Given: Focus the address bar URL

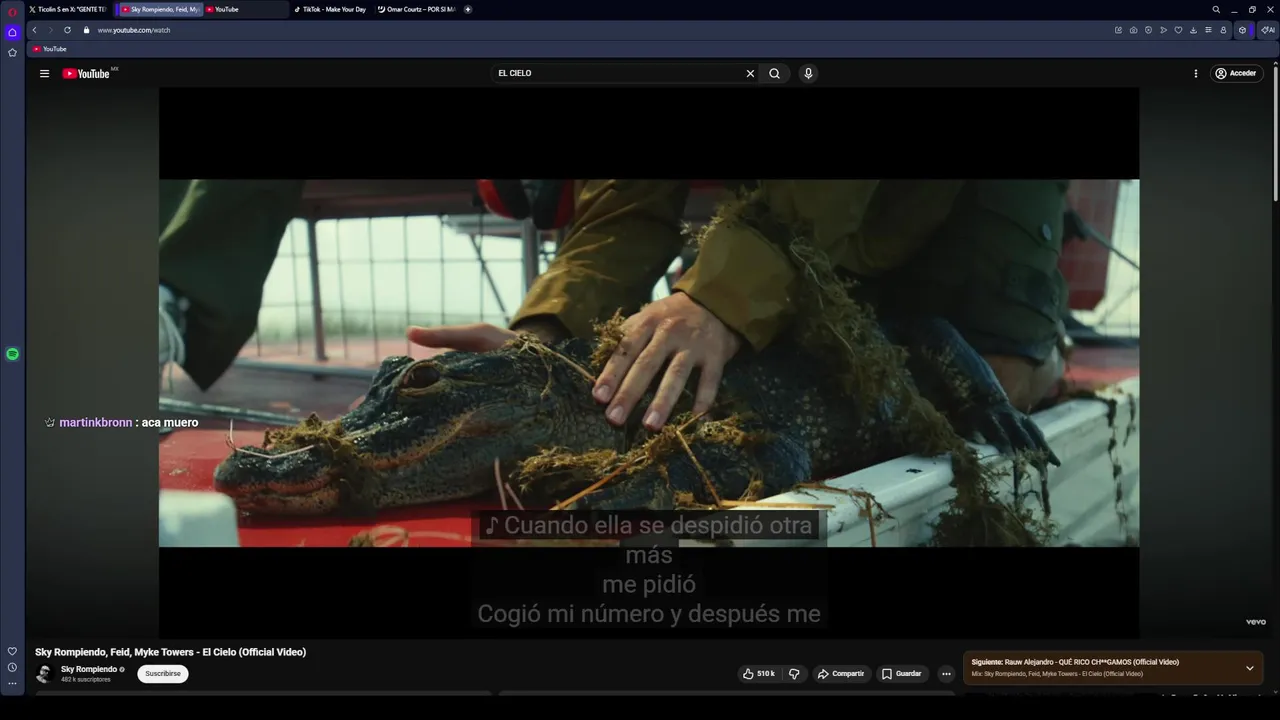Looking at the screenshot, I should [134, 30].
